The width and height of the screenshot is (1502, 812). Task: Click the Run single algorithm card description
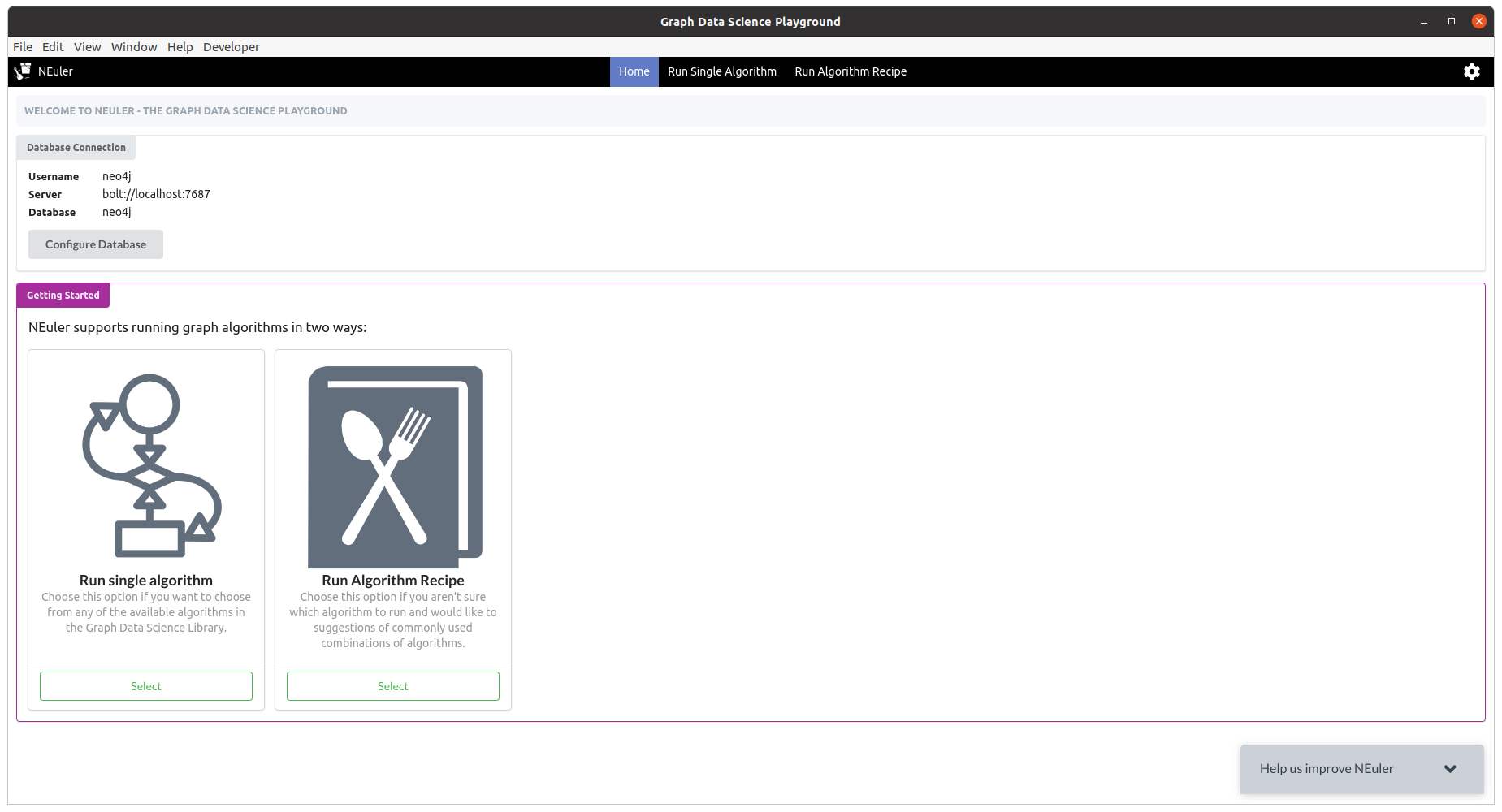point(146,612)
